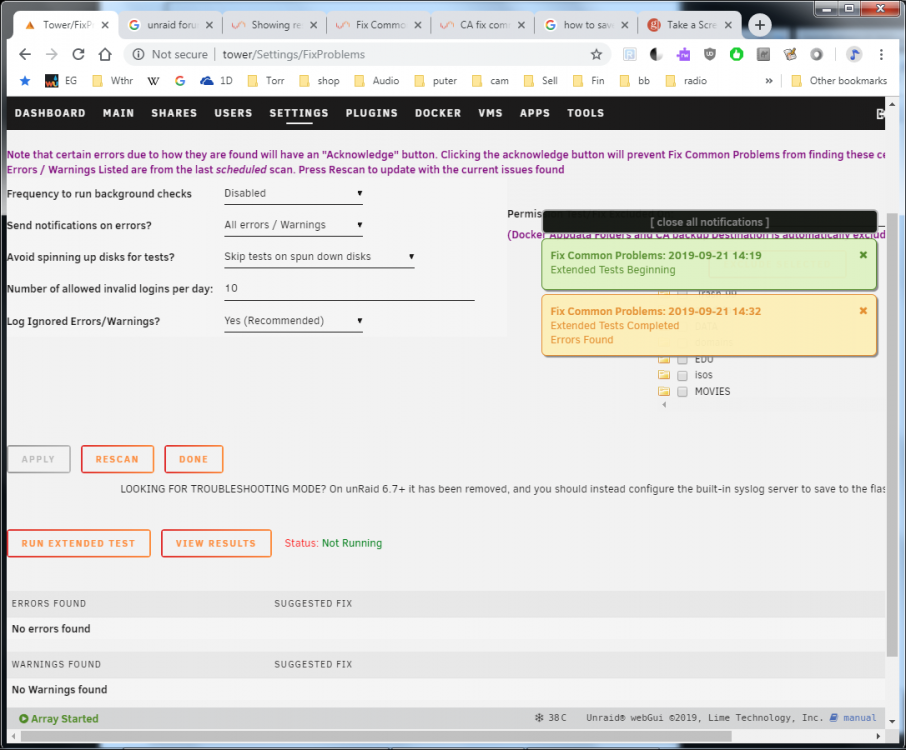Open the background checks frequency dropdown
The height and width of the screenshot is (750, 906).
[294, 194]
